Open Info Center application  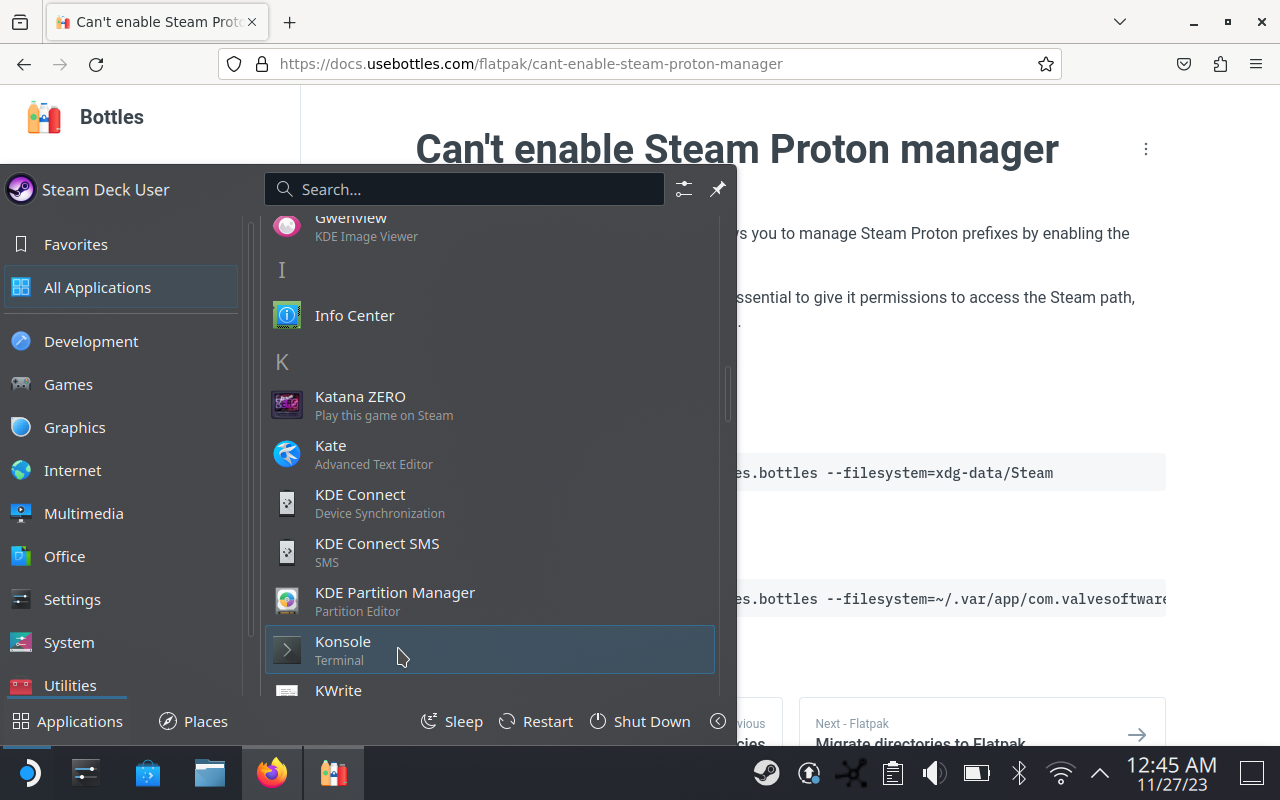tap(490, 315)
